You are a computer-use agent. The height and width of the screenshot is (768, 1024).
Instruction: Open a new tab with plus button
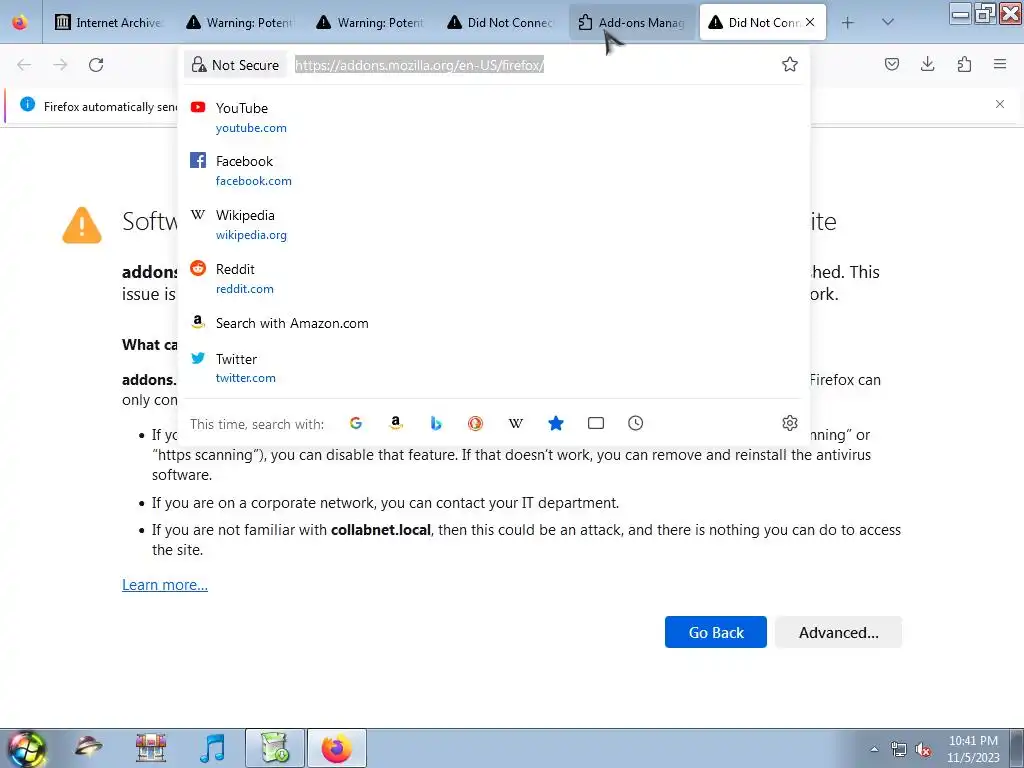[x=848, y=23]
